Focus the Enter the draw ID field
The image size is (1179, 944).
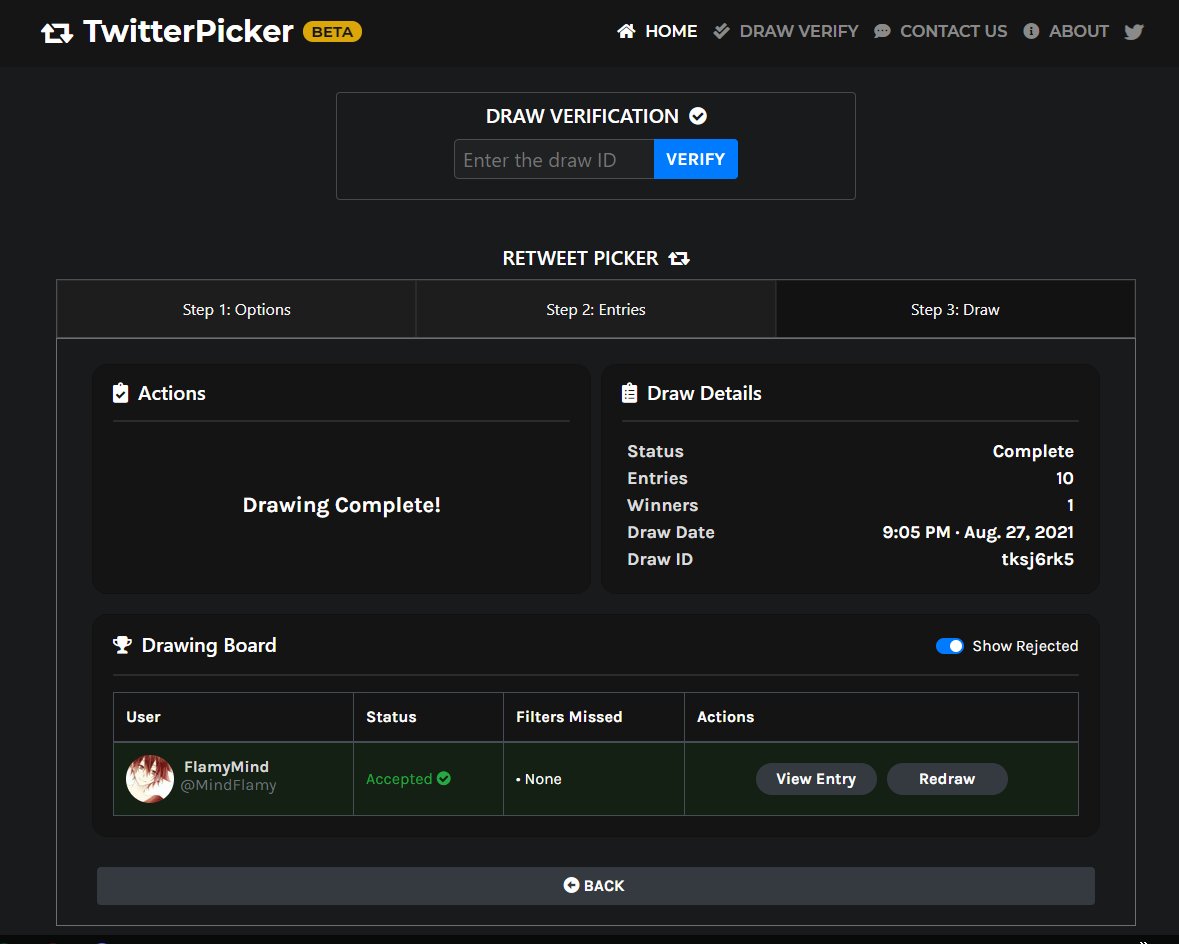[554, 159]
